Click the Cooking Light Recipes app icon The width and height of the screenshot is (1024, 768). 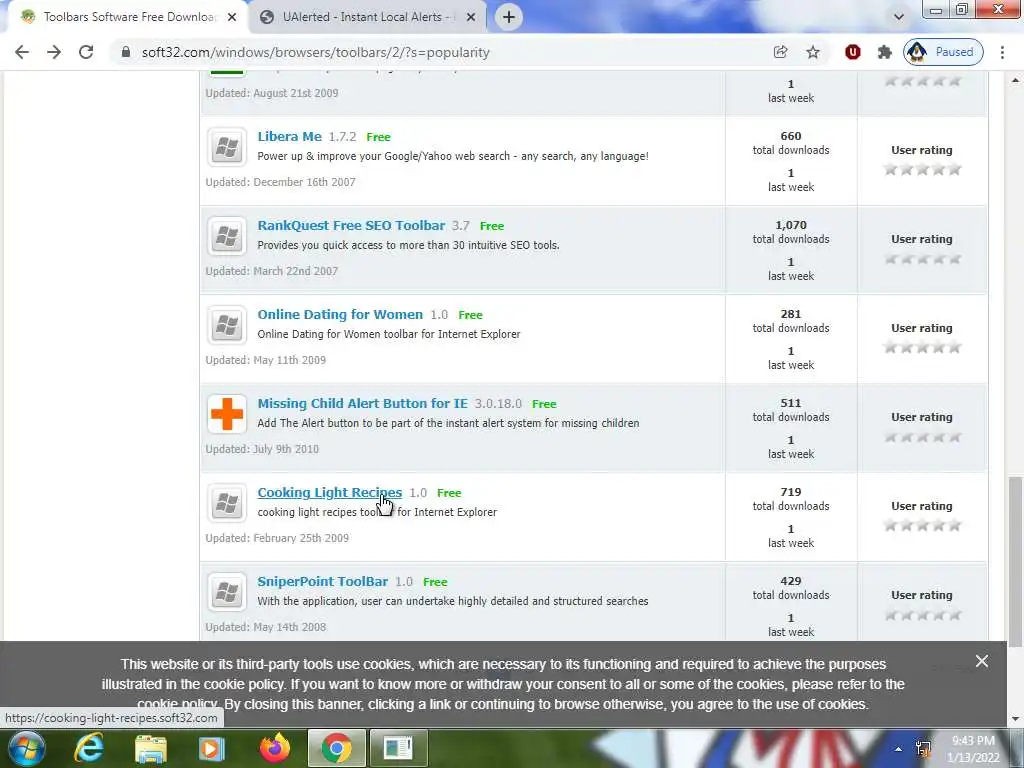pos(227,503)
